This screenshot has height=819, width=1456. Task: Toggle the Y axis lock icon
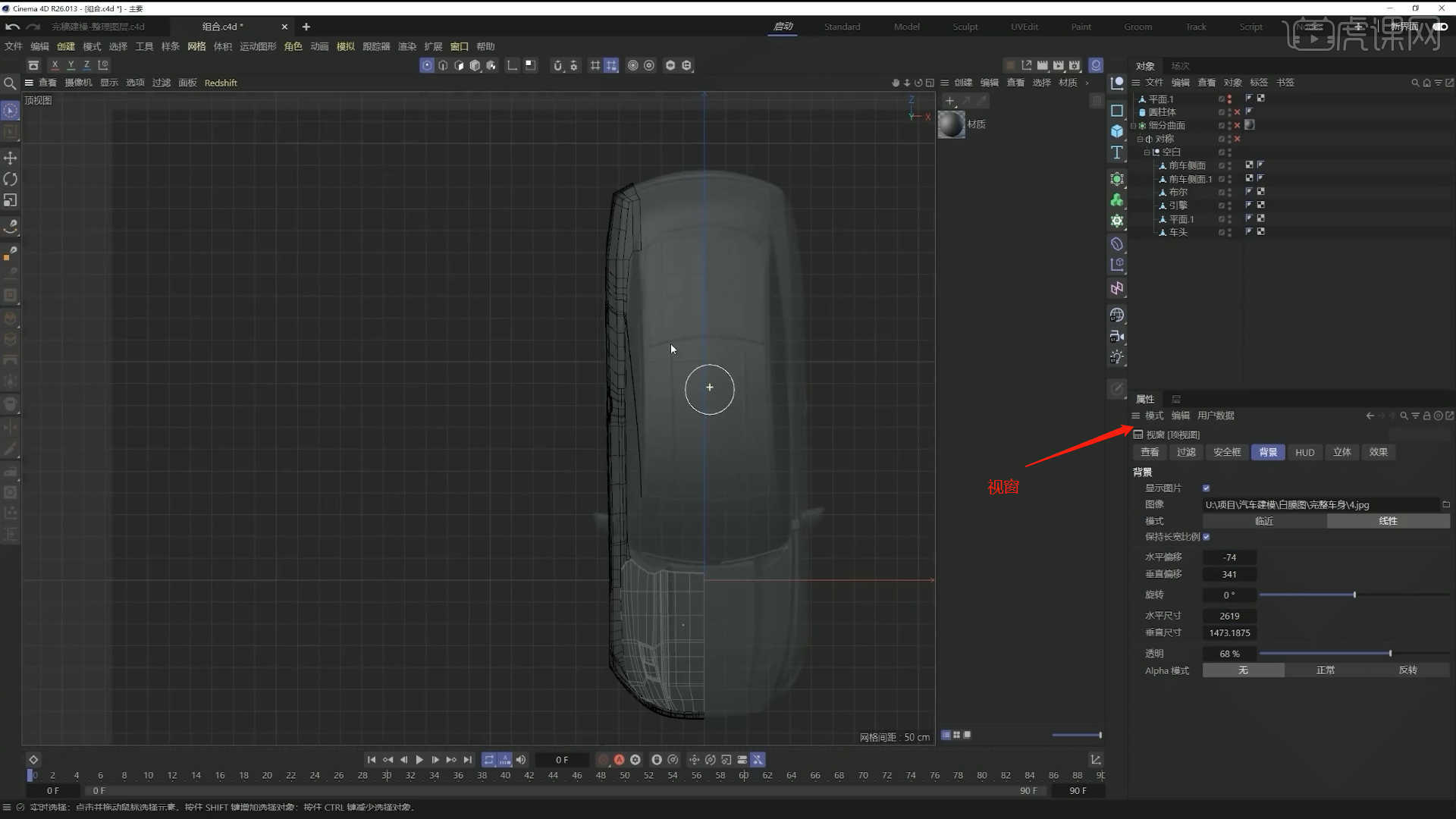71,65
